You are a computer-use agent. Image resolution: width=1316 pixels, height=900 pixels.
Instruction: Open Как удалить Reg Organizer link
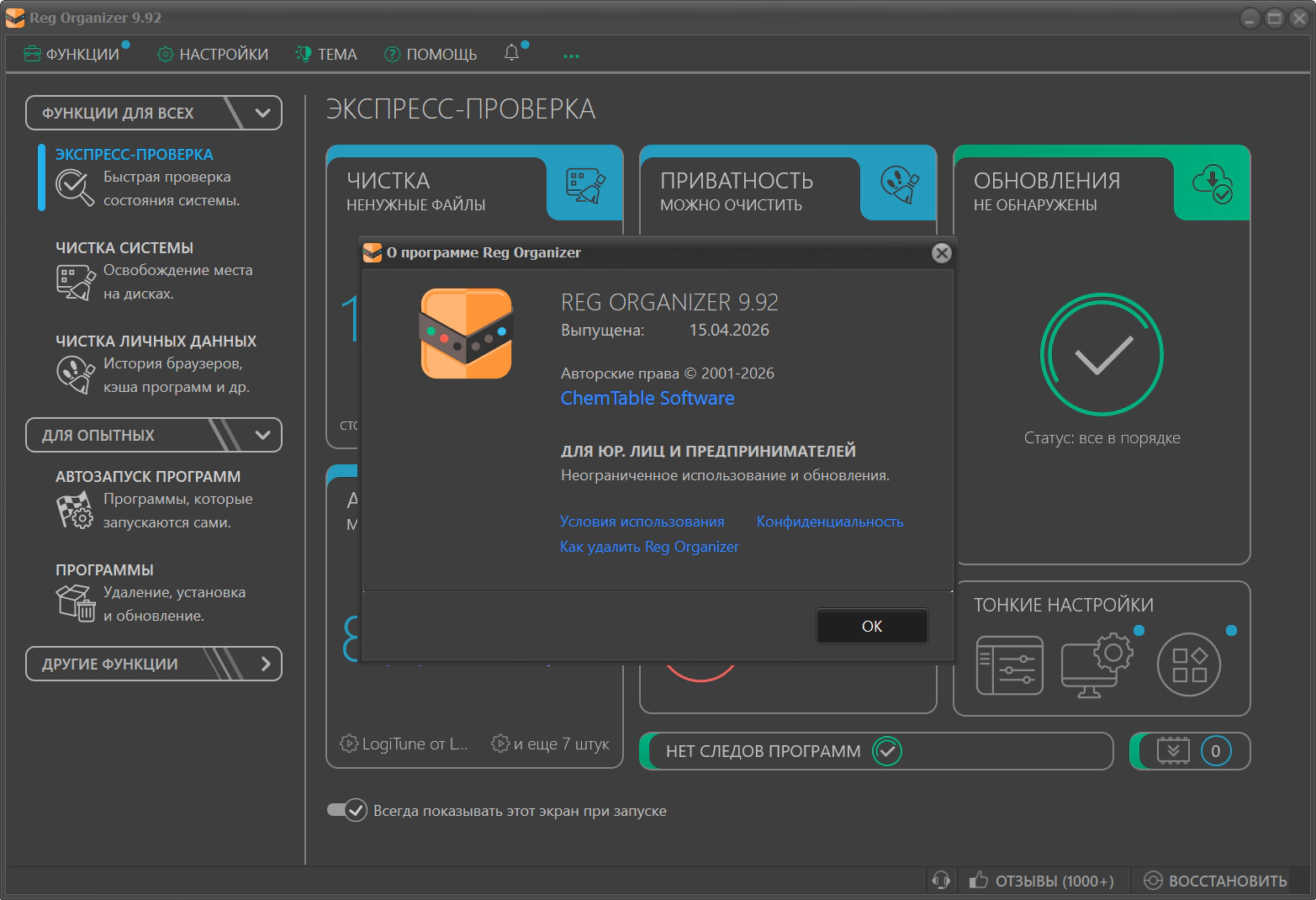click(x=649, y=547)
